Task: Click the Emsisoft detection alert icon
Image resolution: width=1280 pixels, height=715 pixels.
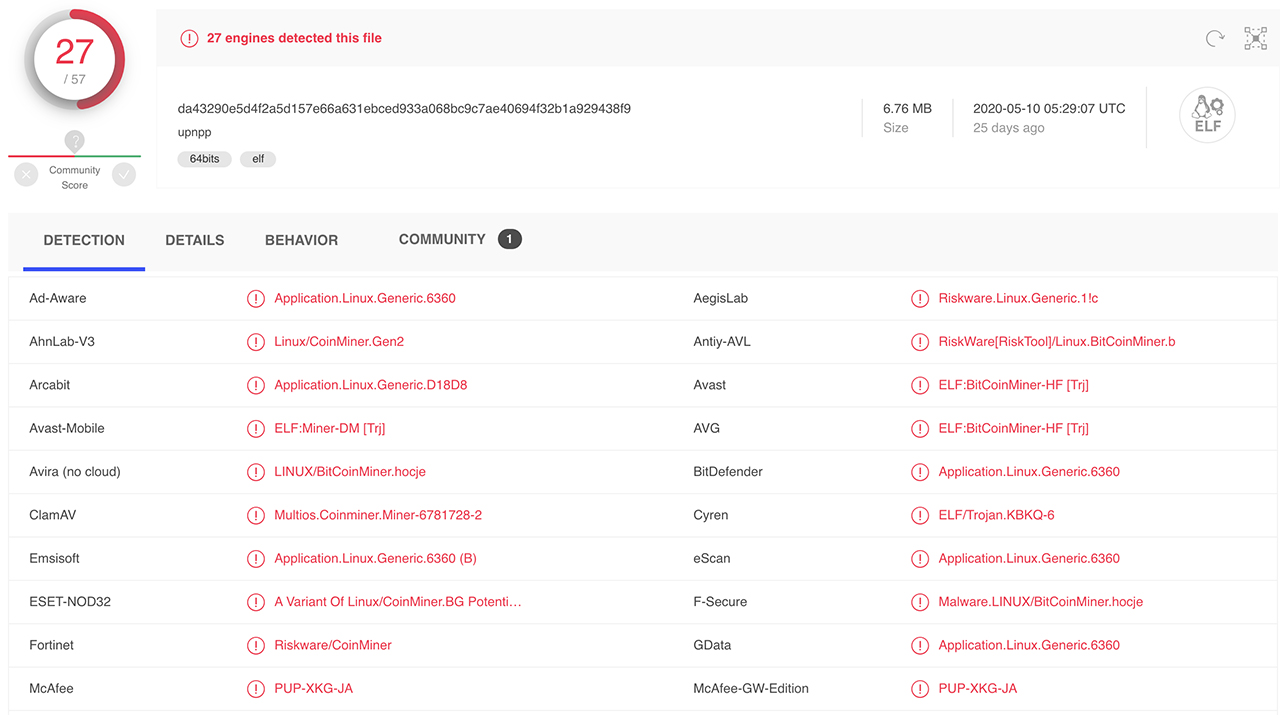Action: (256, 558)
